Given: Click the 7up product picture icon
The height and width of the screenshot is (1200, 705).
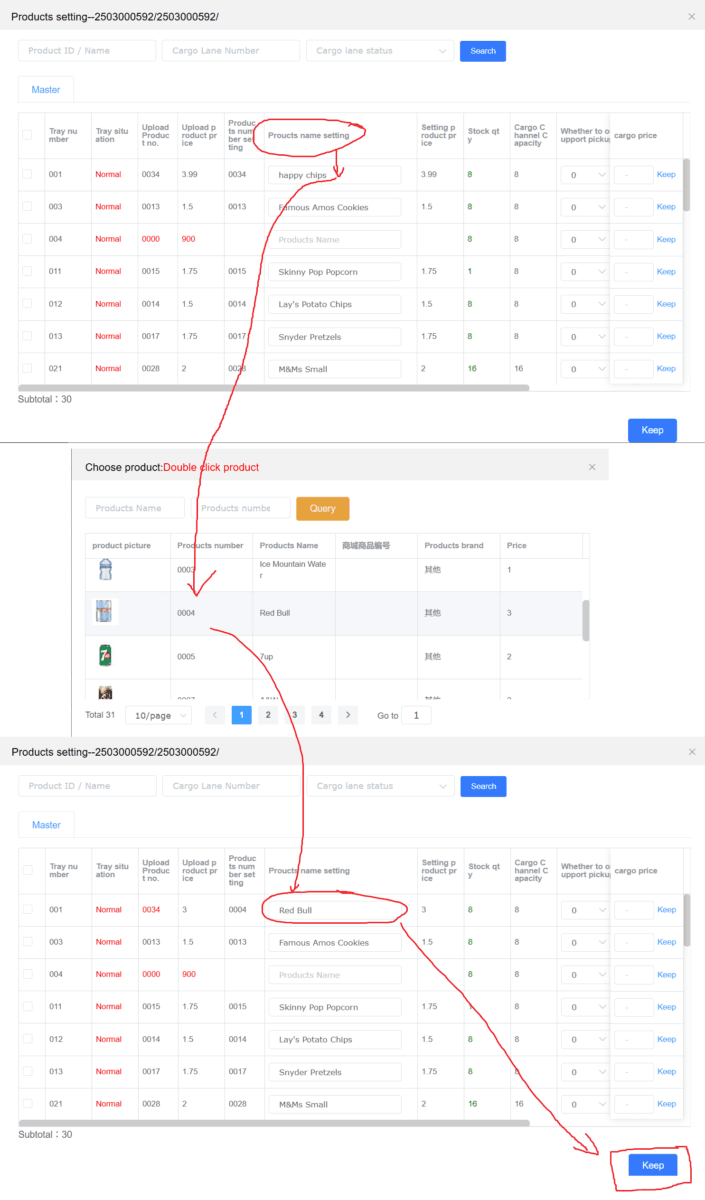Looking at the screenshot, I should (x=105, y=656).
